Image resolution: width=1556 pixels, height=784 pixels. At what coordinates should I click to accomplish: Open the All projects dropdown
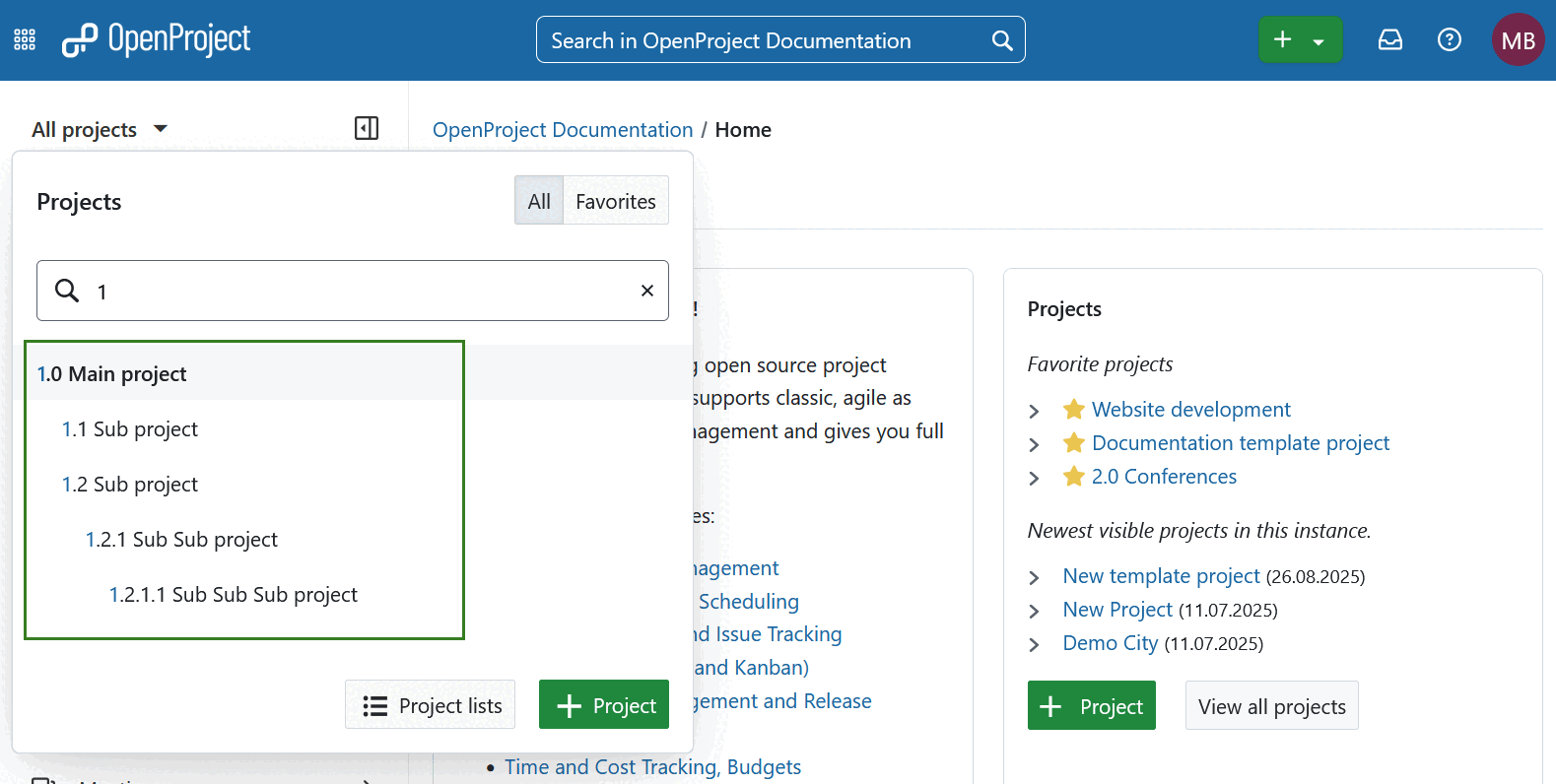(100, 129)
